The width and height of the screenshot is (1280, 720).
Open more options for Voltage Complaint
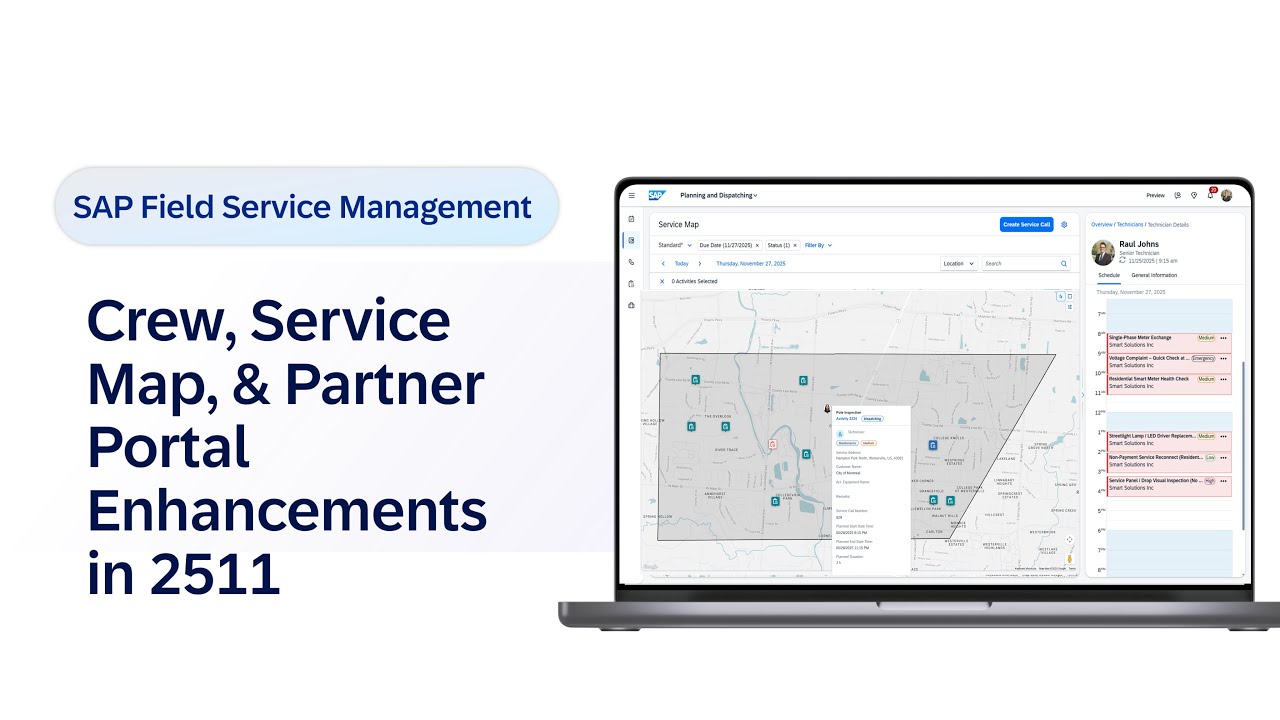[1223, 358]
